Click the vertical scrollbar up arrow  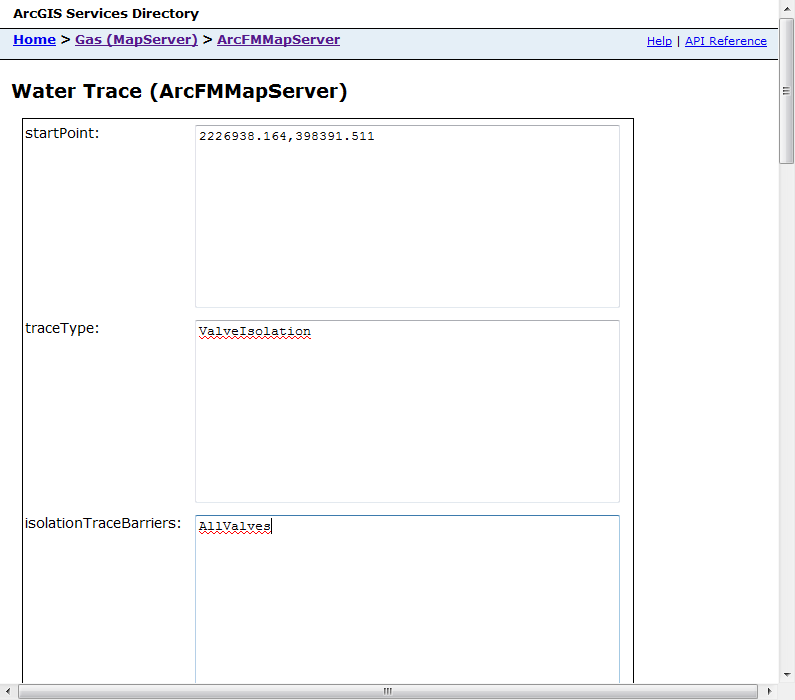(787, 9)
